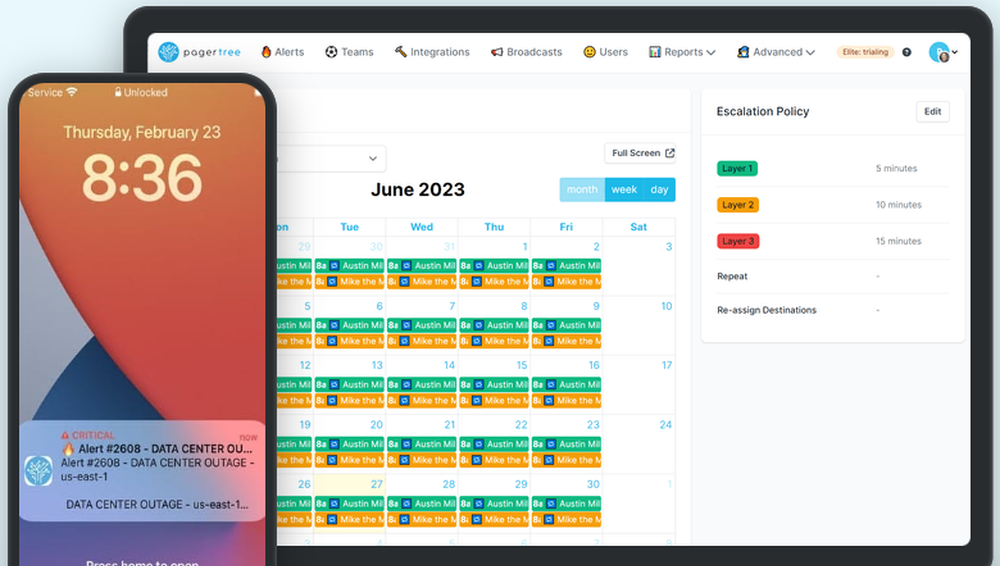Viewport: 1000px width, 566px height.
Task: Open the Mike the M shift on Thursday June 22
Action: point(494,460)
